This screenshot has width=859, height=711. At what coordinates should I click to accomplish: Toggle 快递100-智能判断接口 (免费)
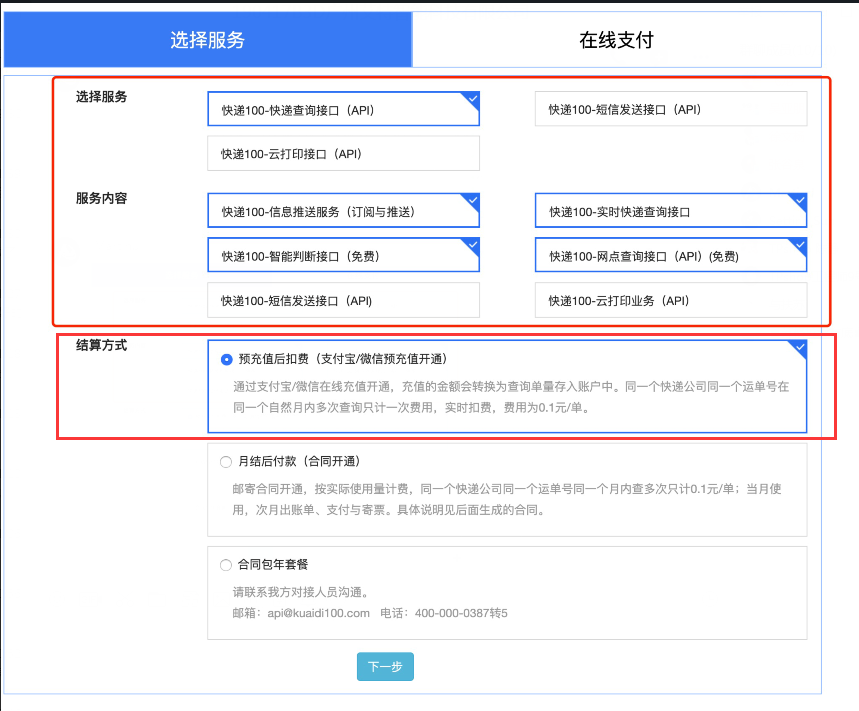click(343, 255)
